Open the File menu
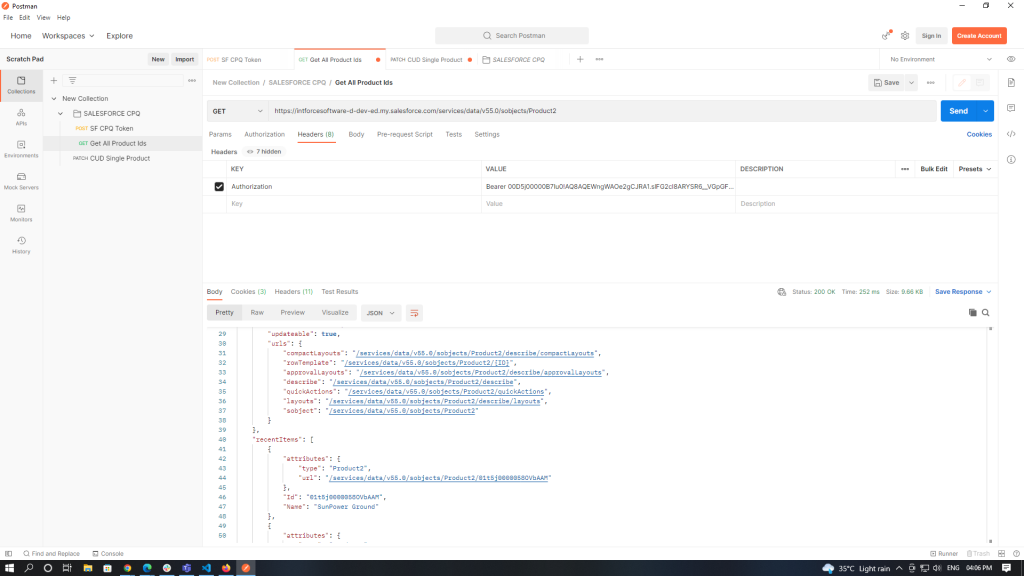This screenshot has width=1024, height=576. coord(8,18)
